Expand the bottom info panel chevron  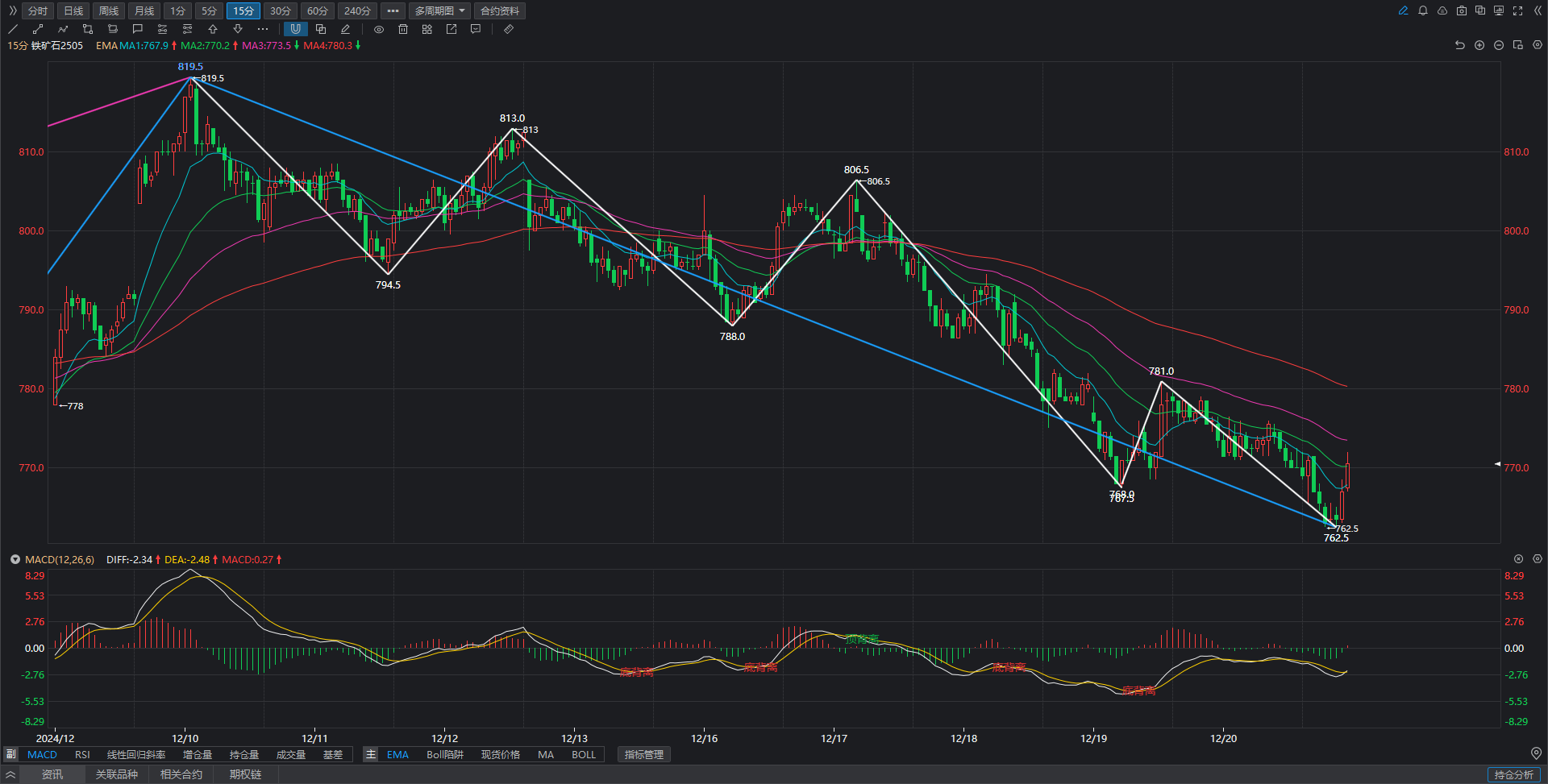point(10,774)
